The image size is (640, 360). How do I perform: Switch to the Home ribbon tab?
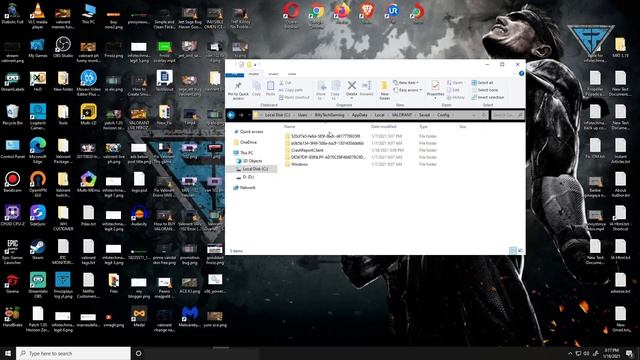pos(253,74)
